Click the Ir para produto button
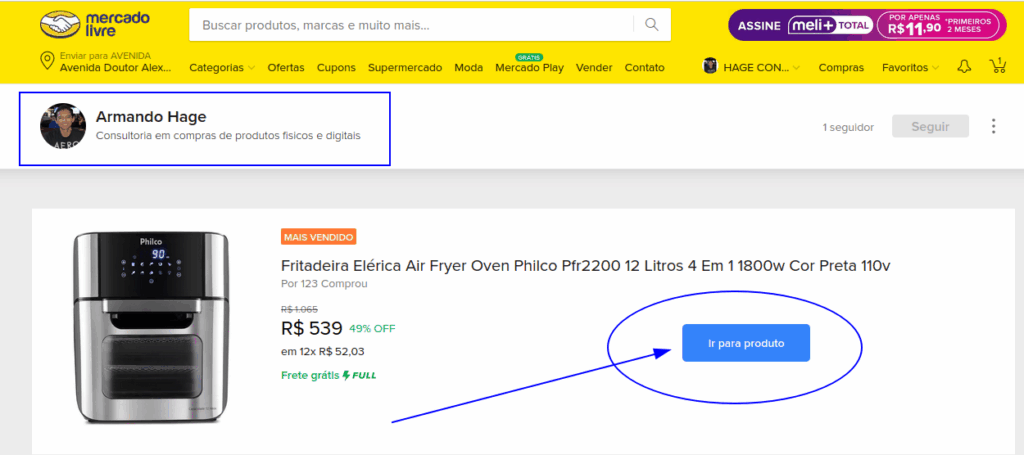Screen dimensions: 1024x455 pos(746,343)
